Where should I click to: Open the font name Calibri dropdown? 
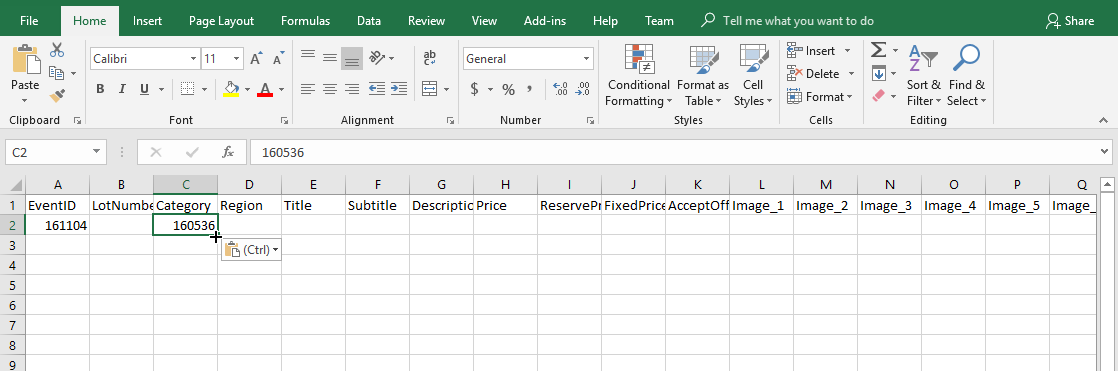pos(194,59)
